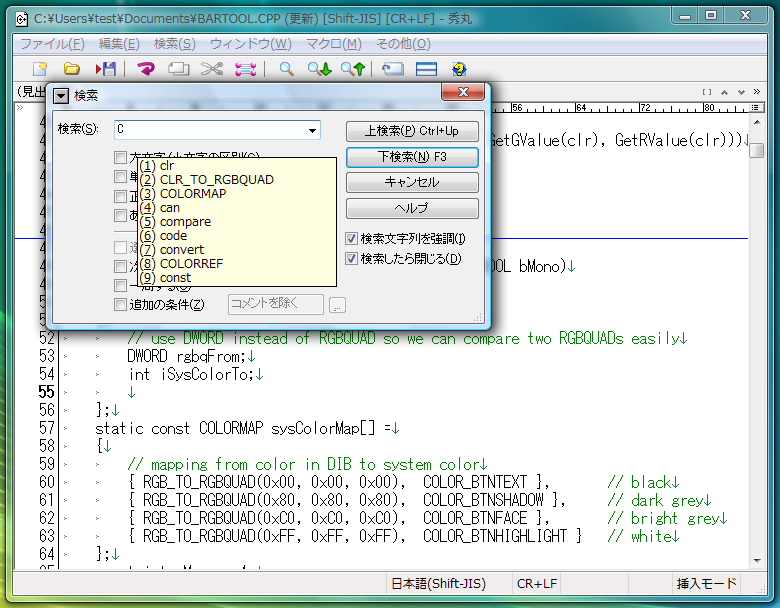Select suggestion (3) COLORMAP
This screenshot has width=780, height=608.
[x=237, y=194]
